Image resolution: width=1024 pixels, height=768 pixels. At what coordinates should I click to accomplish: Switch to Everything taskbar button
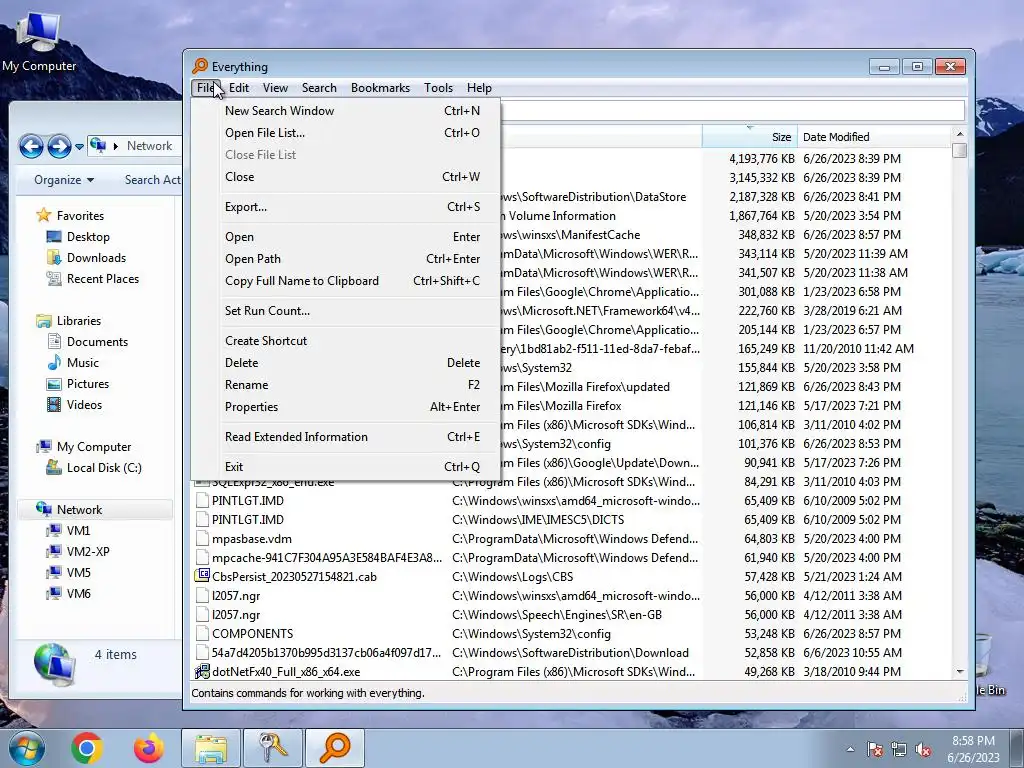(334, 748)
